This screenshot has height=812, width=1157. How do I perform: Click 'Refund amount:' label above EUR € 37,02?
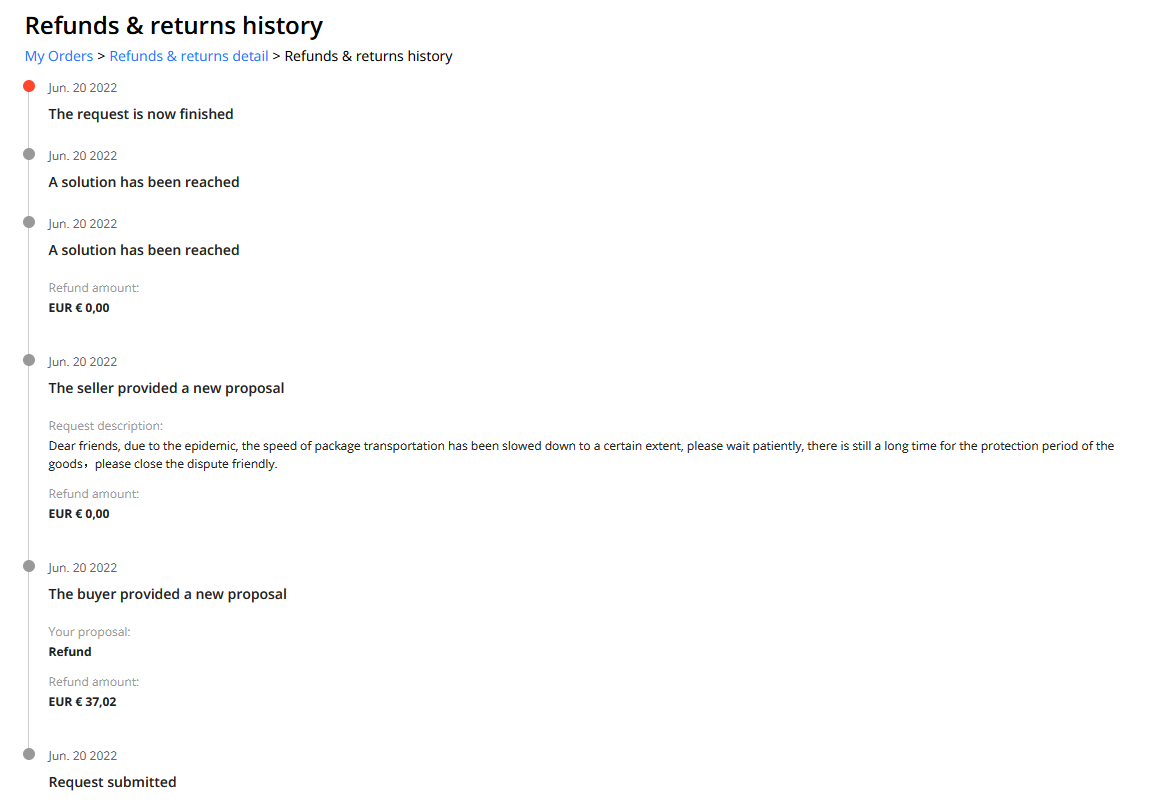tap(94, 682)
